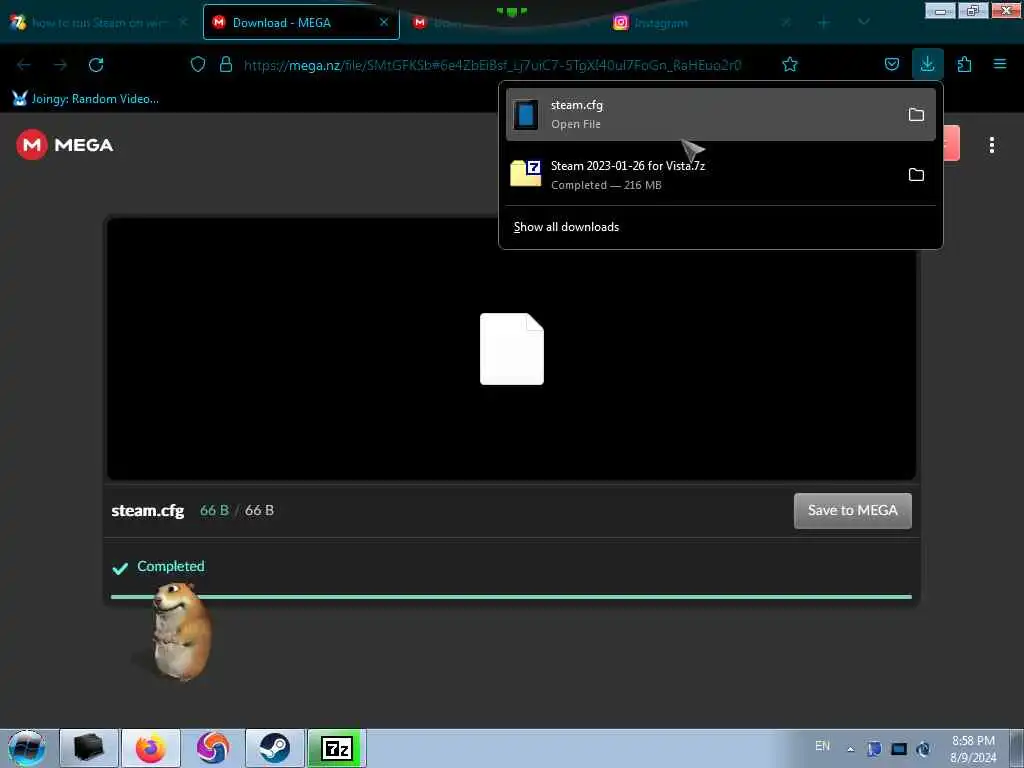Image resolution: width=1024 pixels, height=768 pixels.
Task: Open the tracking protection shield icon
Action: (198, 64)
